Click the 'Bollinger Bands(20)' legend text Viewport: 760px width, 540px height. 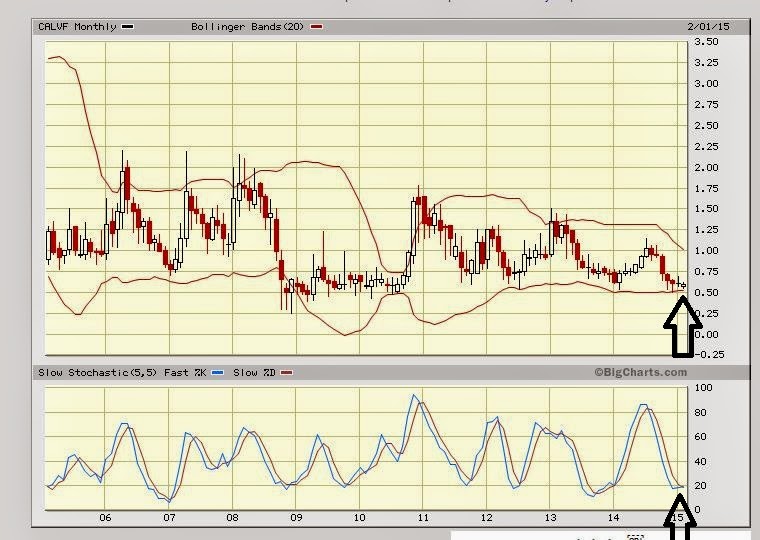coord(247,27)
